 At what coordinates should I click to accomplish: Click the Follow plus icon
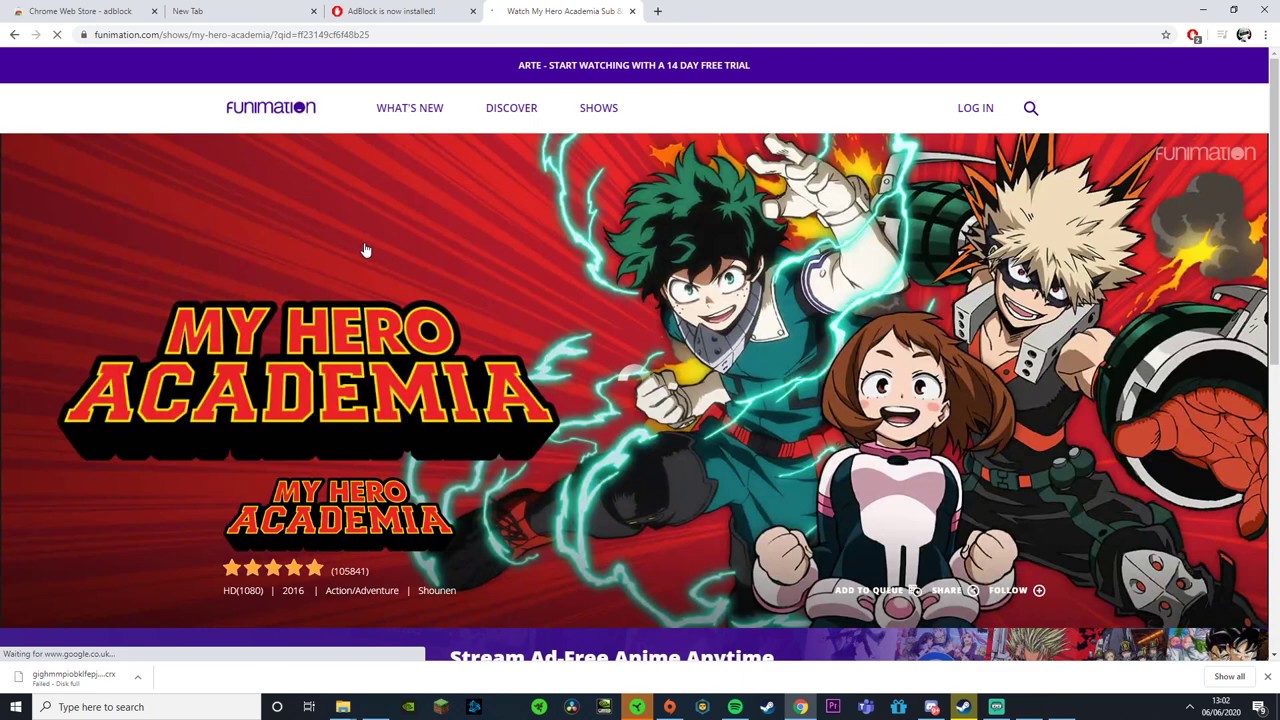pyautogui.click(x=1039, y=591)
